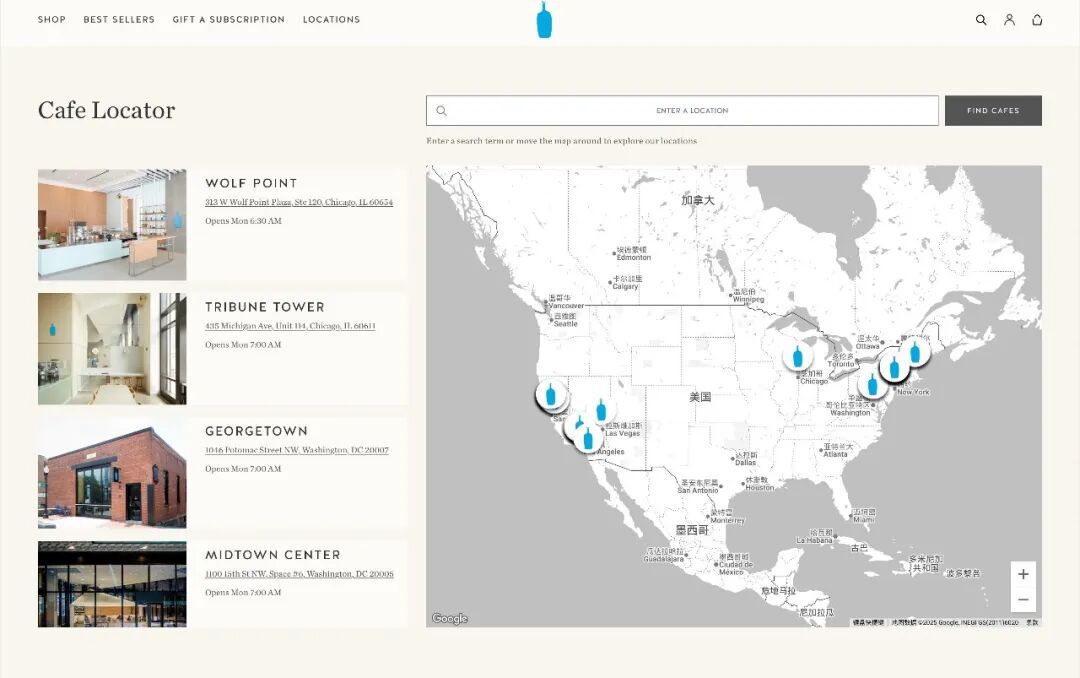This screenshot has height=678, width=1080.
Task: Open the Locations nav link
Action: tap(331, 20)
